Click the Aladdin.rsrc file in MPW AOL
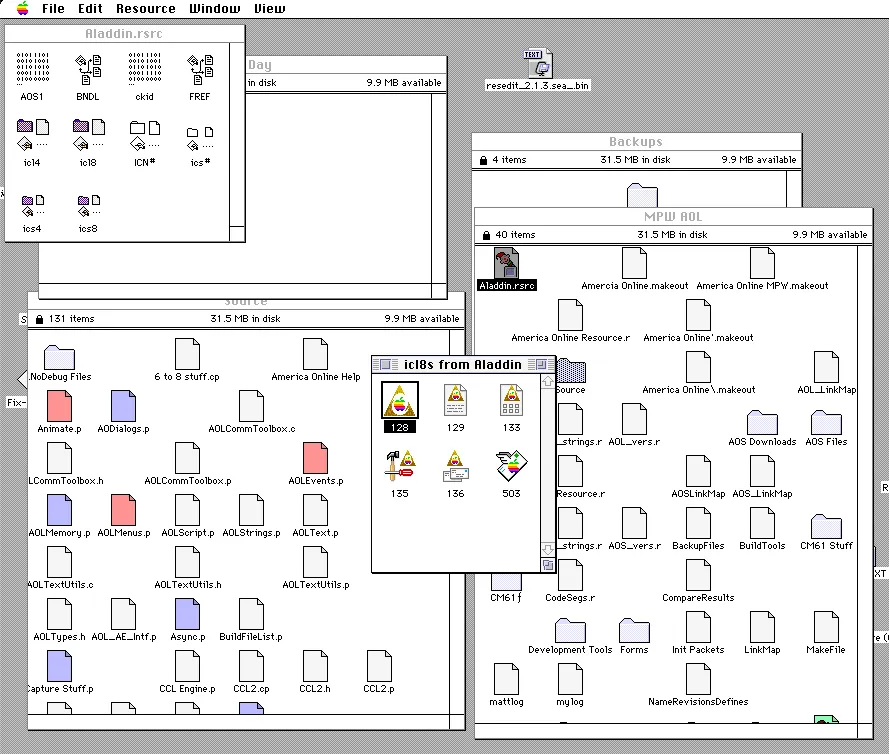 [507, 264]
